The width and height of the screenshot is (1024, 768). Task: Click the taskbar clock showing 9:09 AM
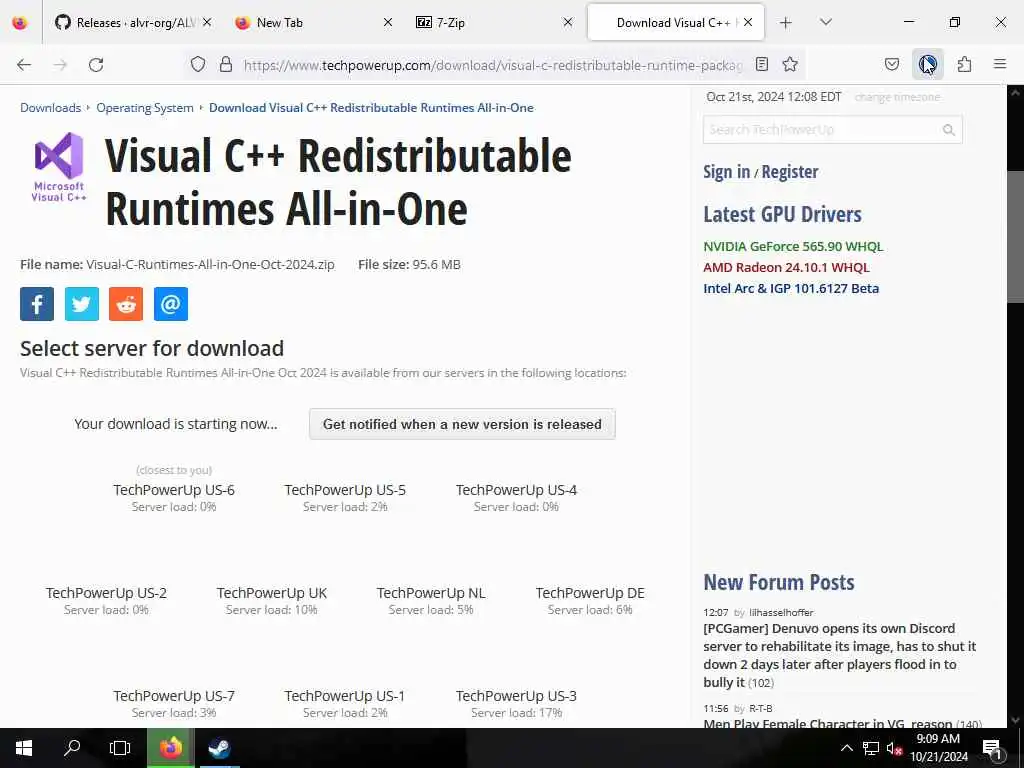click(x=938, y=748)
